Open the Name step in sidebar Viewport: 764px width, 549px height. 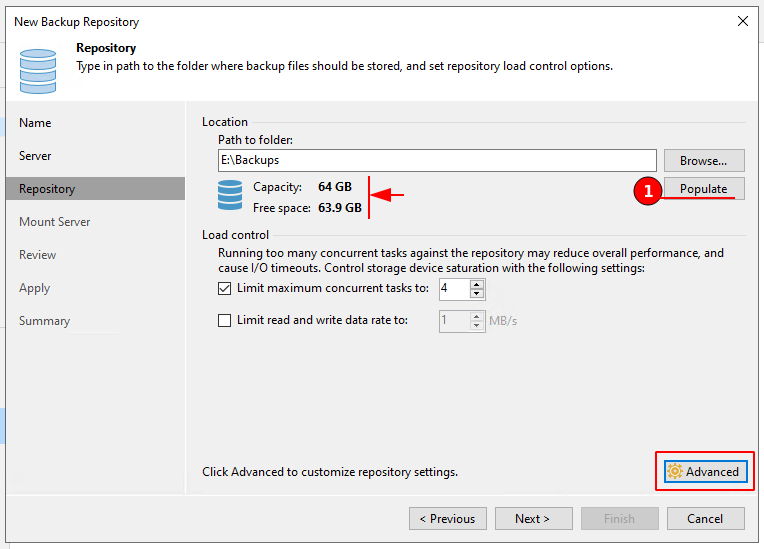(x=35, y=123)
